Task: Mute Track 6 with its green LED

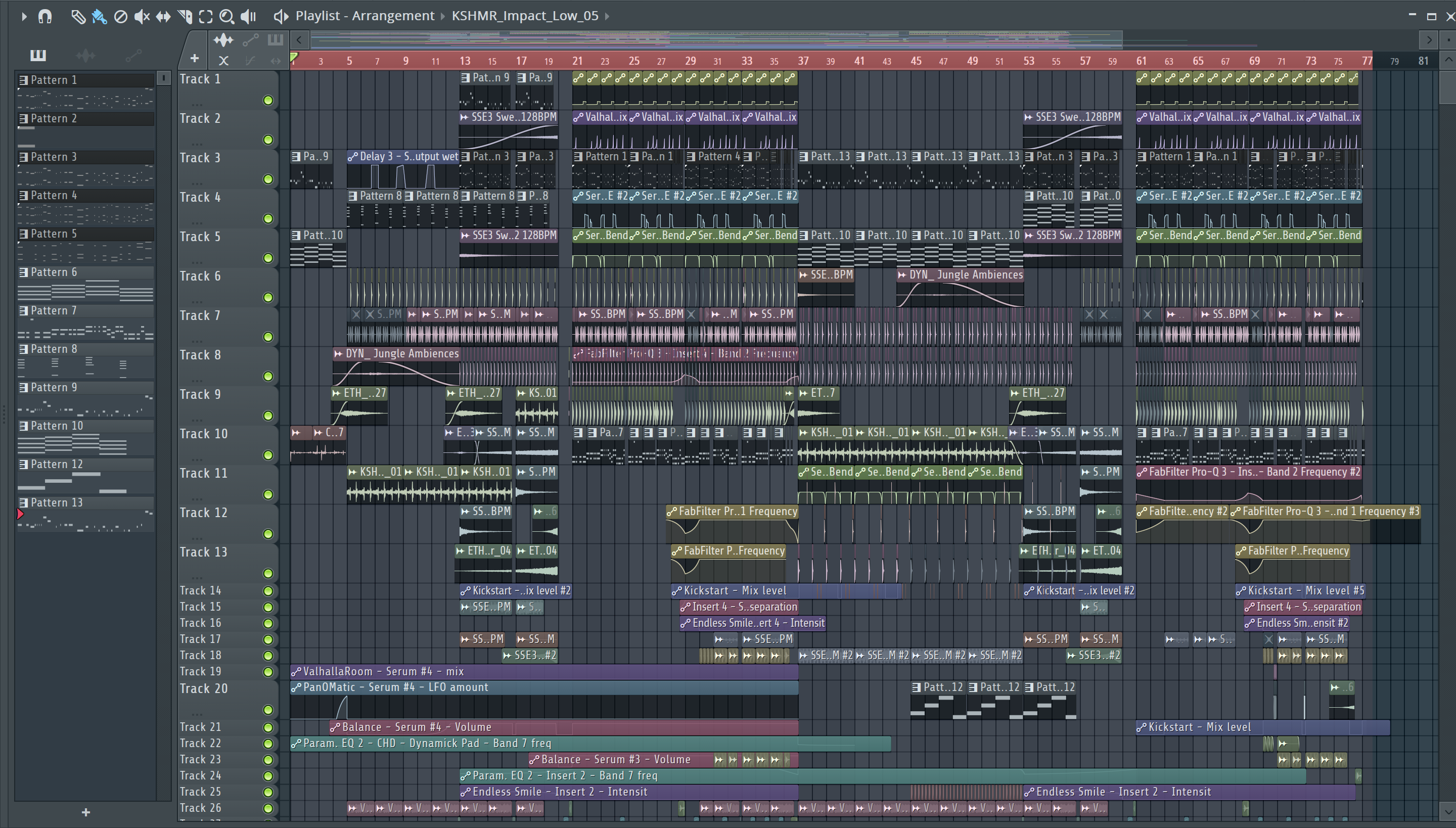Action: click(268, 297)
